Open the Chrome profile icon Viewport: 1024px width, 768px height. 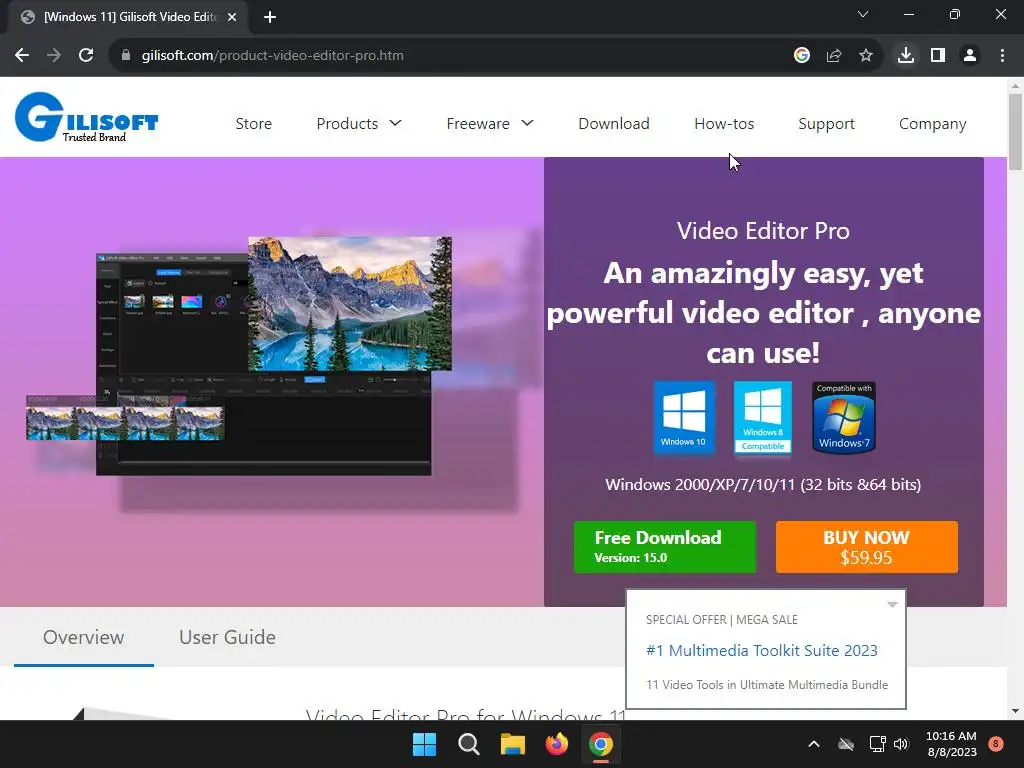(x=970, y=56)
